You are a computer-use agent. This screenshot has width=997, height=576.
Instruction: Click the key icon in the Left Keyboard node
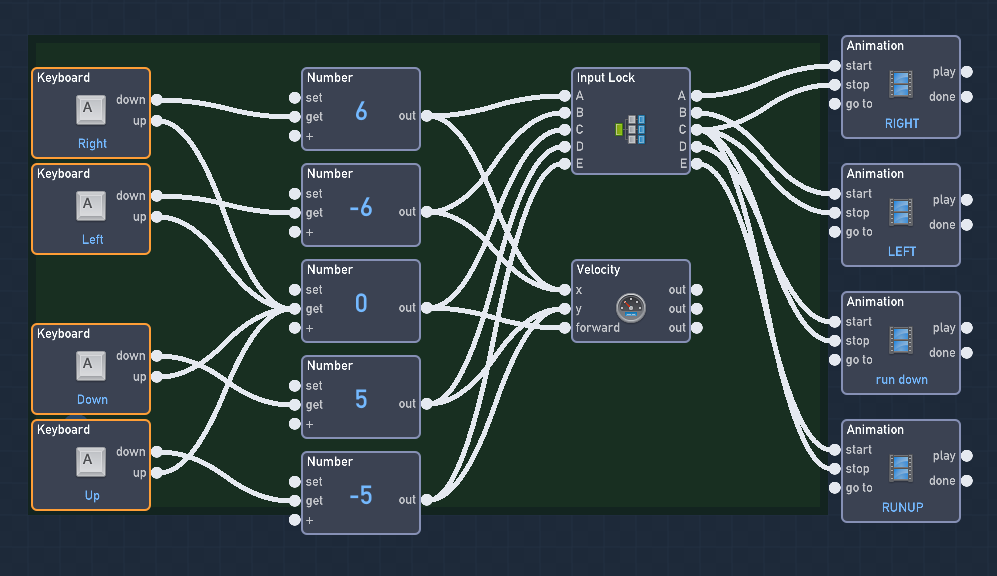tap(90, 205)
